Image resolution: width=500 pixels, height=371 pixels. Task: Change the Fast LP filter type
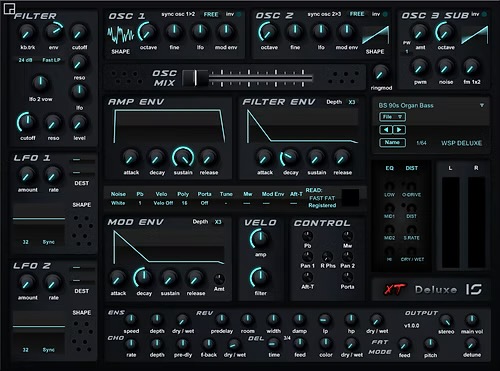click(x=51, y=60)
